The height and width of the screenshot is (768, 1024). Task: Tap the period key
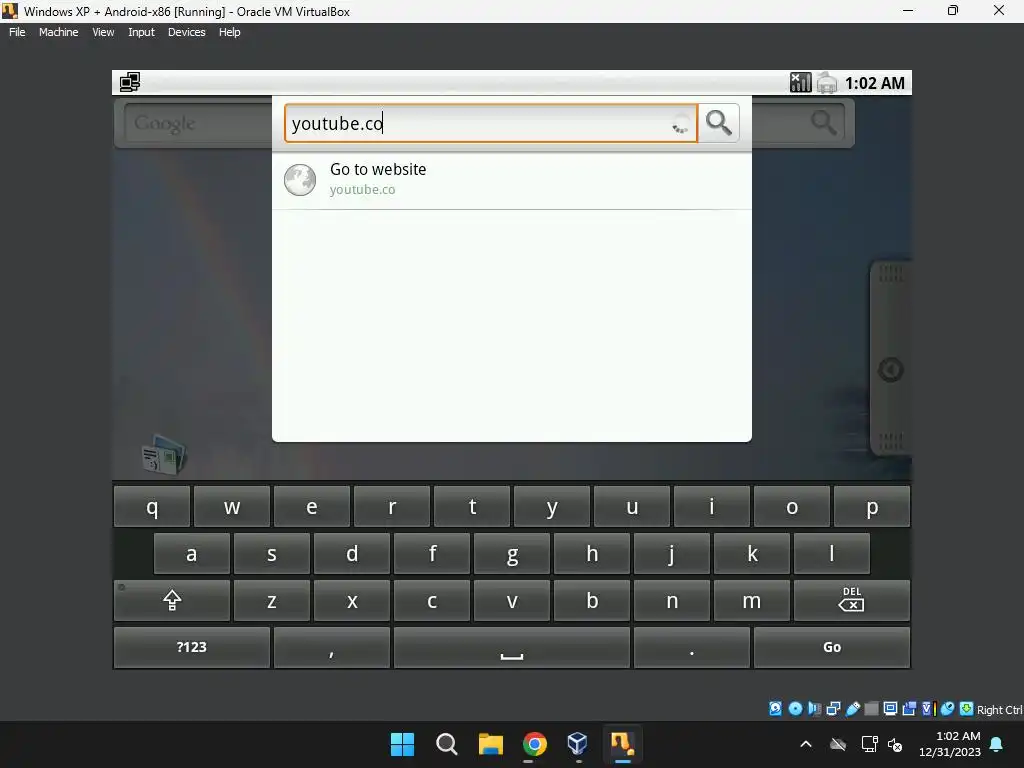click(692, 647)
